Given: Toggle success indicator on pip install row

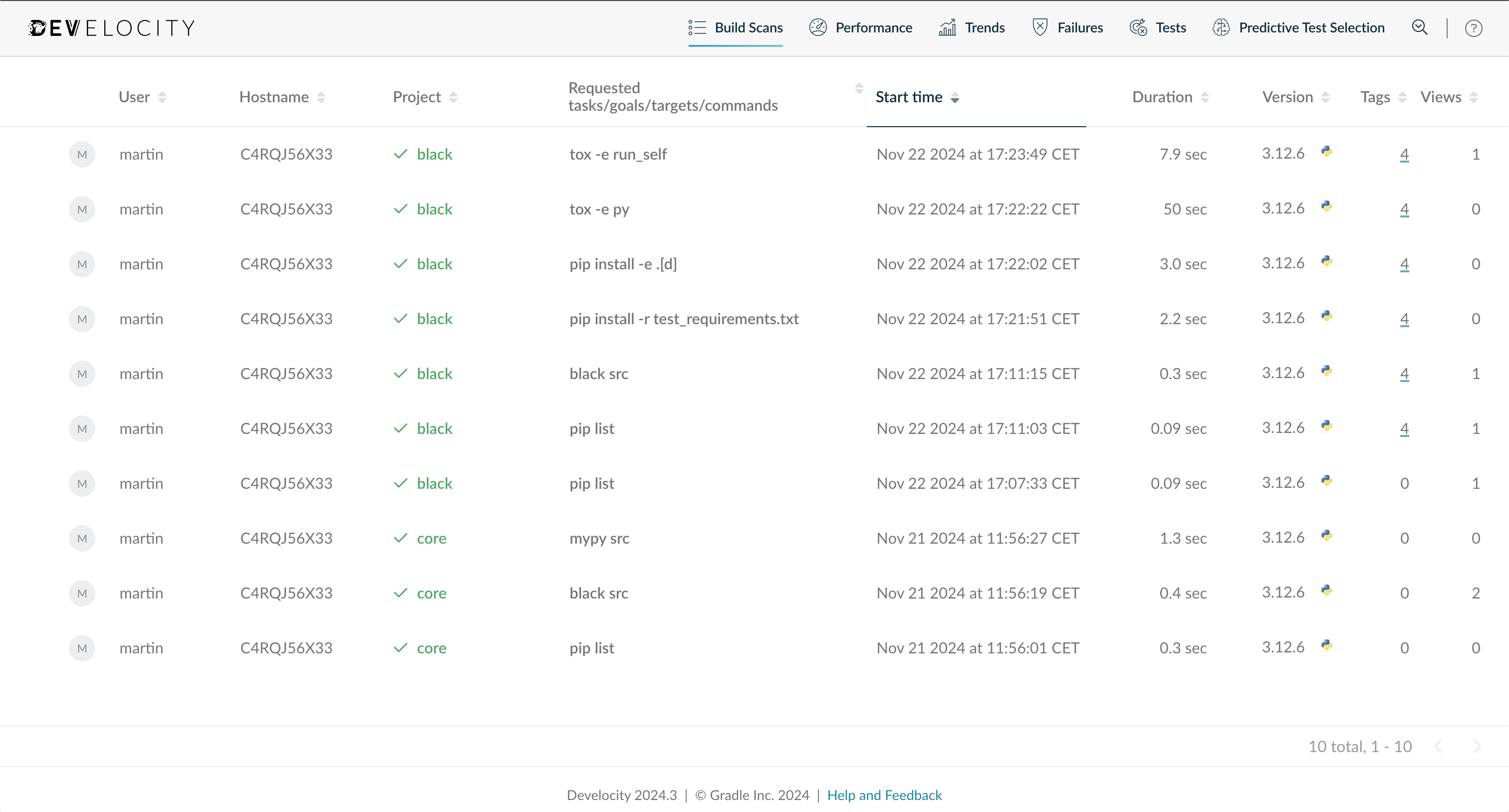Looking at the screenshot, I should coord(400,264).
